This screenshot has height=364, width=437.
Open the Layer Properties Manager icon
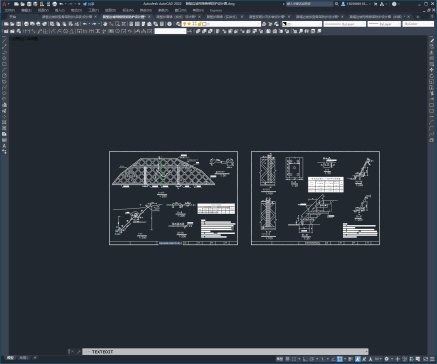pos(178,24)
